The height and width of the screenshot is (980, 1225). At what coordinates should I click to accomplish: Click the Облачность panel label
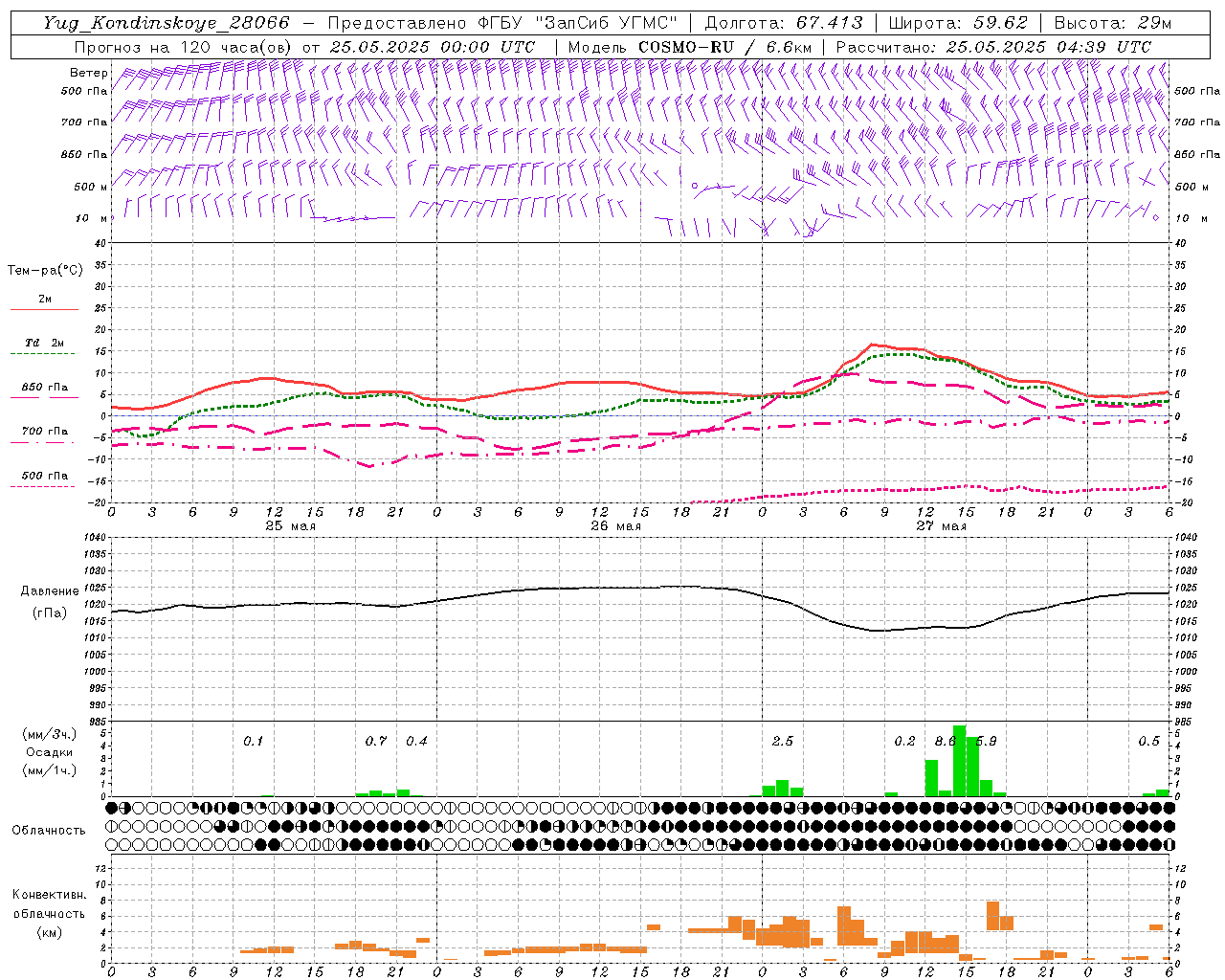tap(49, 830)
